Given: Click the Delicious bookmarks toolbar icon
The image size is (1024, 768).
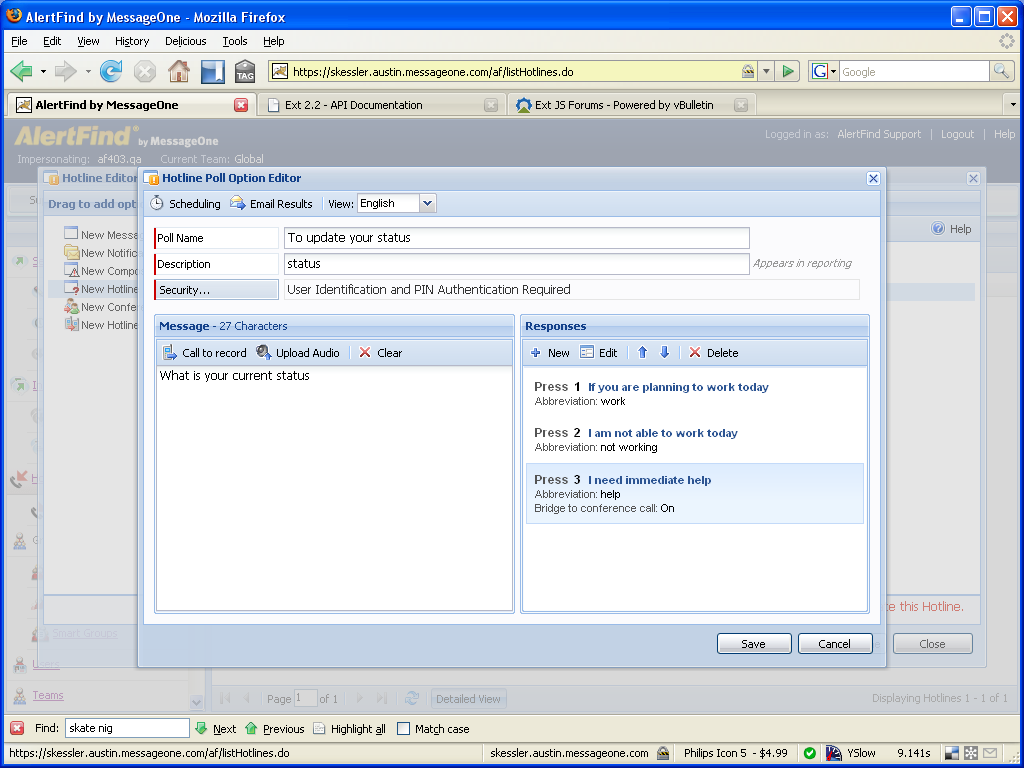Looking at the screenshot, I should pyautogui.click(x=212, y=71).
